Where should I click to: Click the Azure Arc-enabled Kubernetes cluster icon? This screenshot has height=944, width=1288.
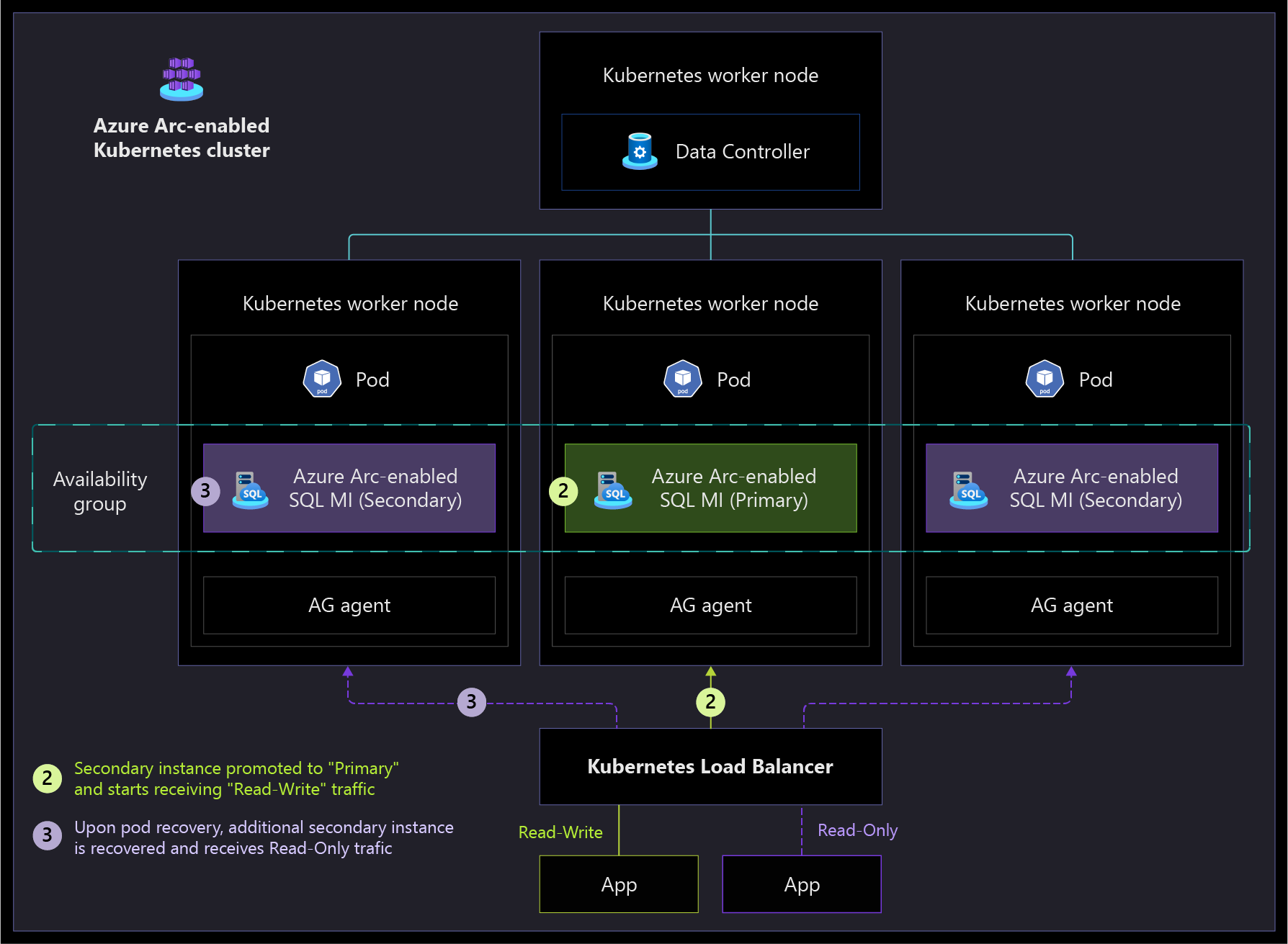(182, 78)
